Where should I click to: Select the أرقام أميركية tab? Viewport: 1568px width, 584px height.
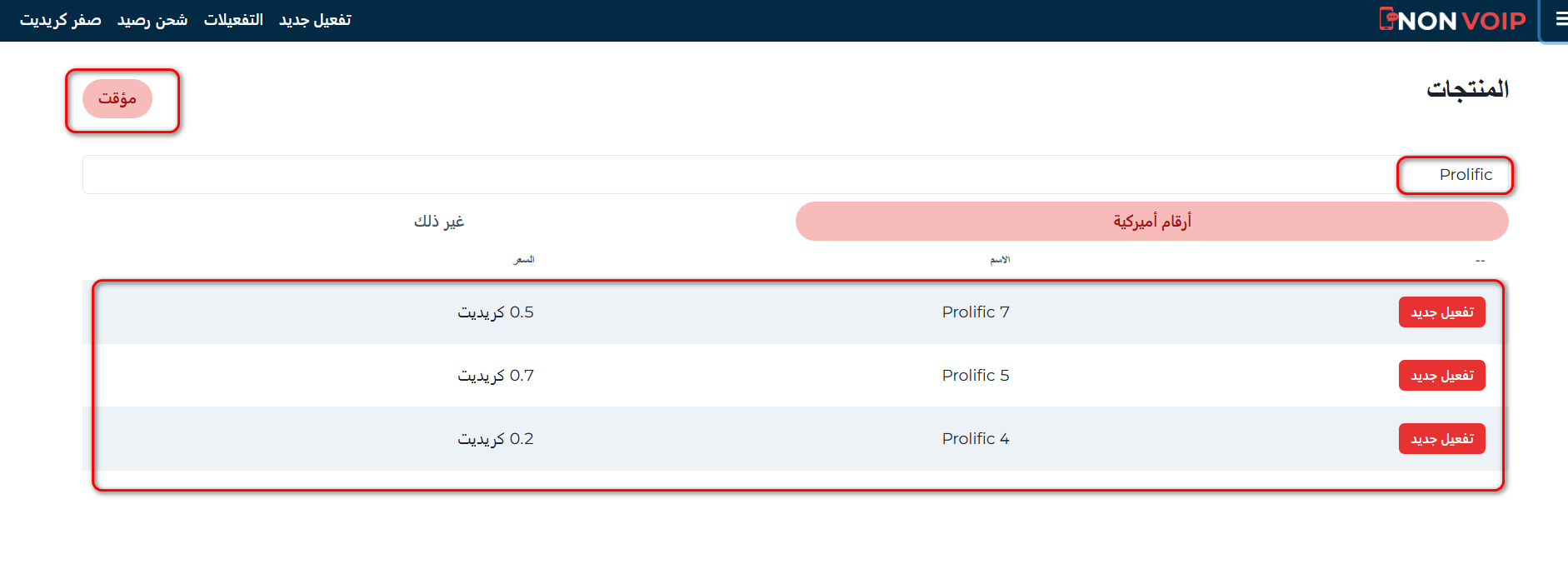pos(1151,222)
